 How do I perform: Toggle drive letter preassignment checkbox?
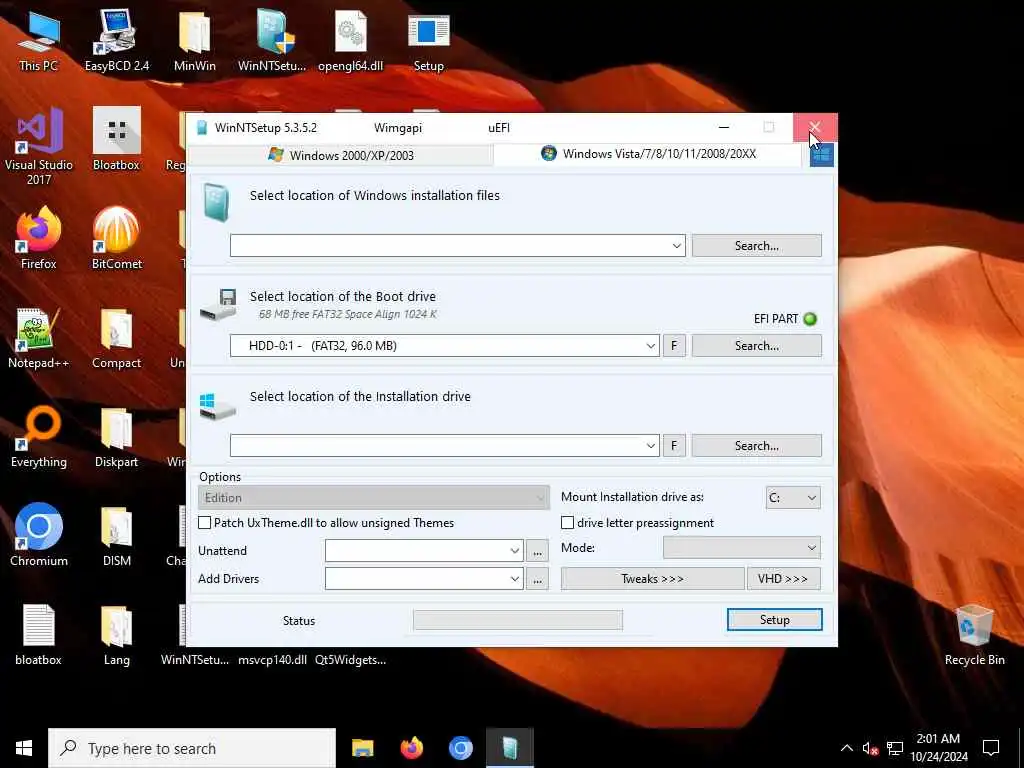pyautogui.click(x=568, y=522)
